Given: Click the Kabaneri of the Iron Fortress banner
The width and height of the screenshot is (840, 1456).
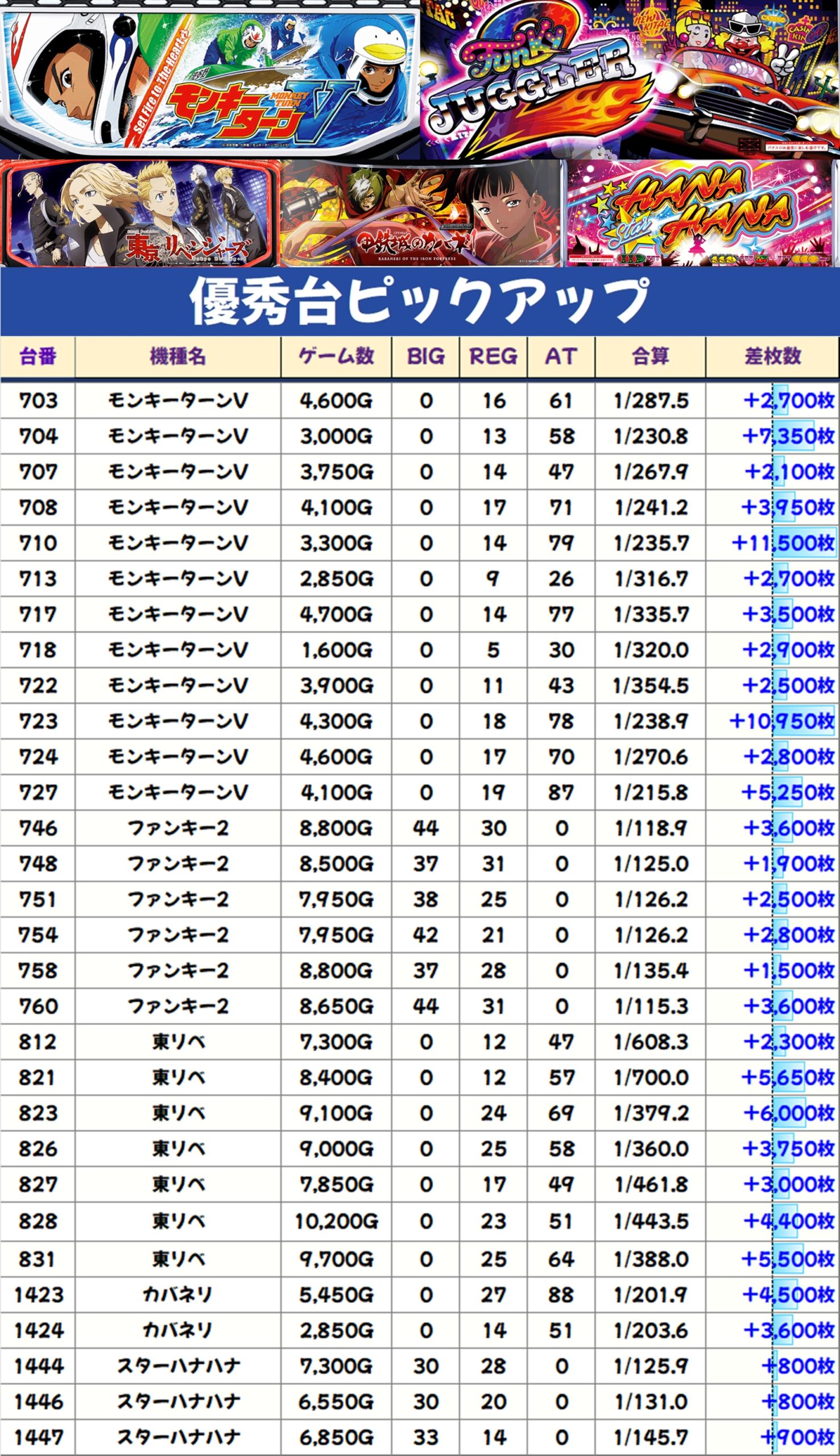Looking at the screenshot, I should click(x=421, y=213).
